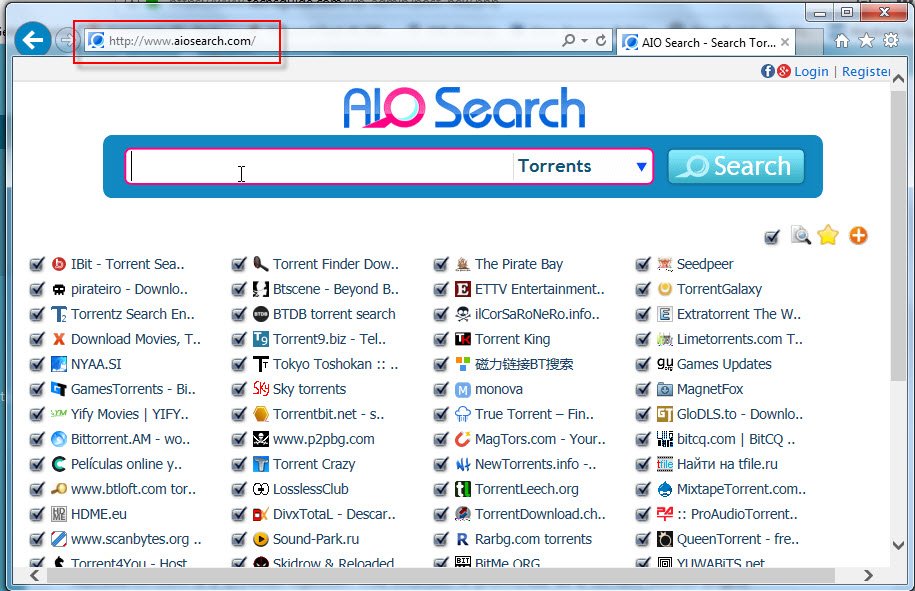Image resolution: width=915 pixels, height=591 pixels.
Task: Click the blue Search button
Action: coord(736,166)
